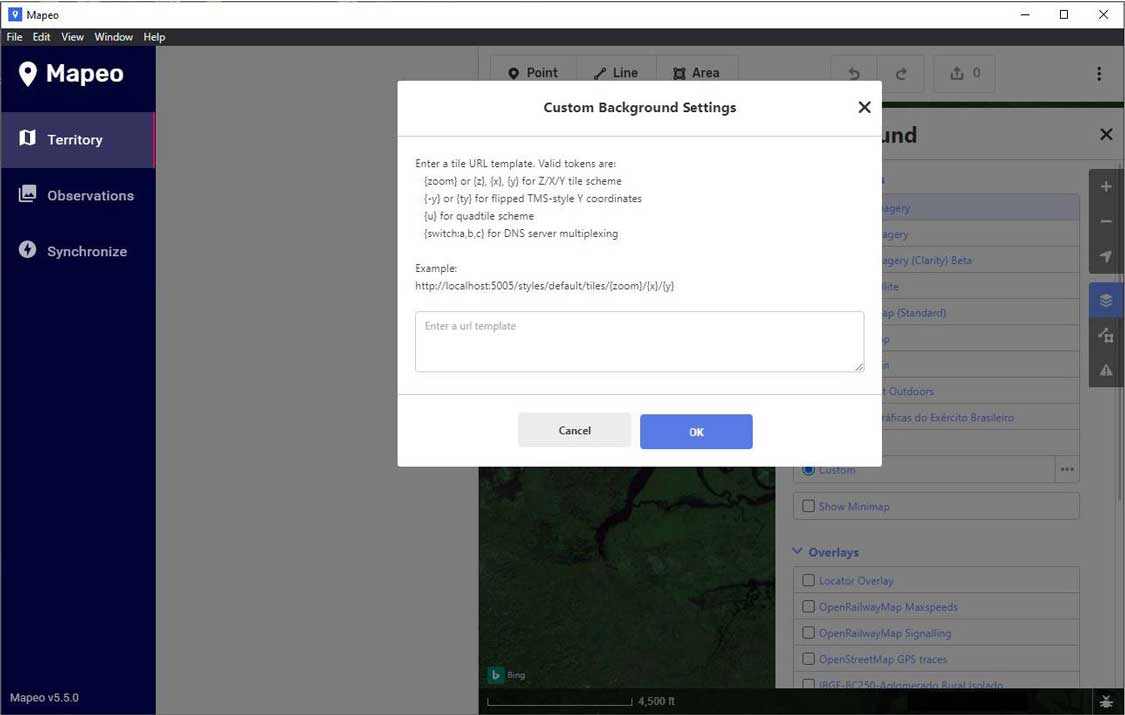Check OpenStreetMap GPS traces overlay
Screen dimensions: 1125x715
(809, 659)
